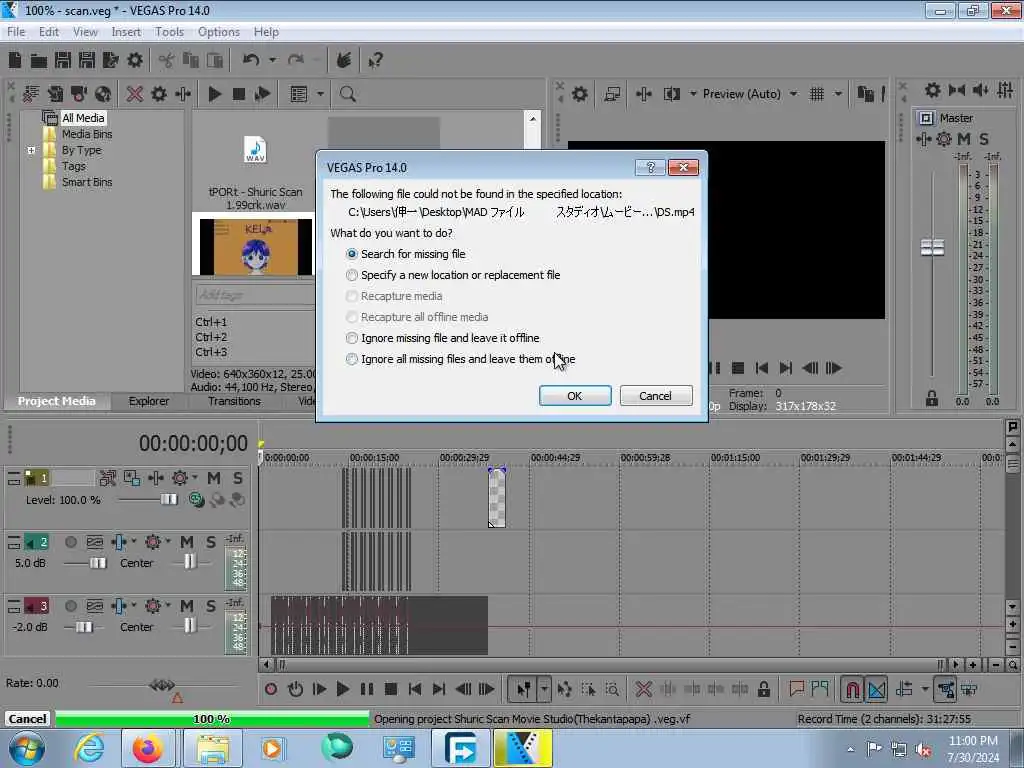Viewport: 1024px width, 768px height.
Task: Open project using the folder icon
Action: coord(39,61)
